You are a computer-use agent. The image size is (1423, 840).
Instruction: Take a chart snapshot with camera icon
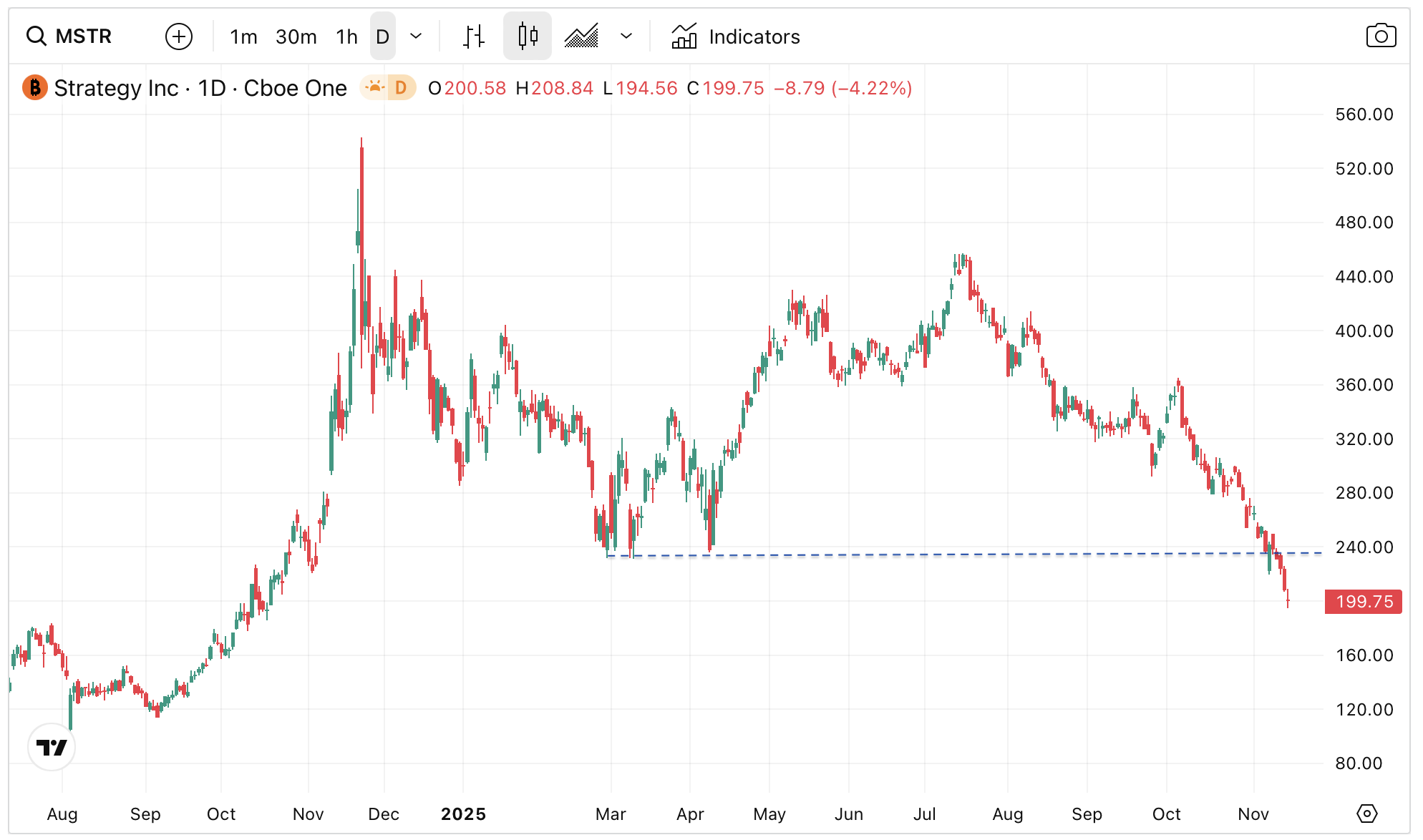point(1381,36)
